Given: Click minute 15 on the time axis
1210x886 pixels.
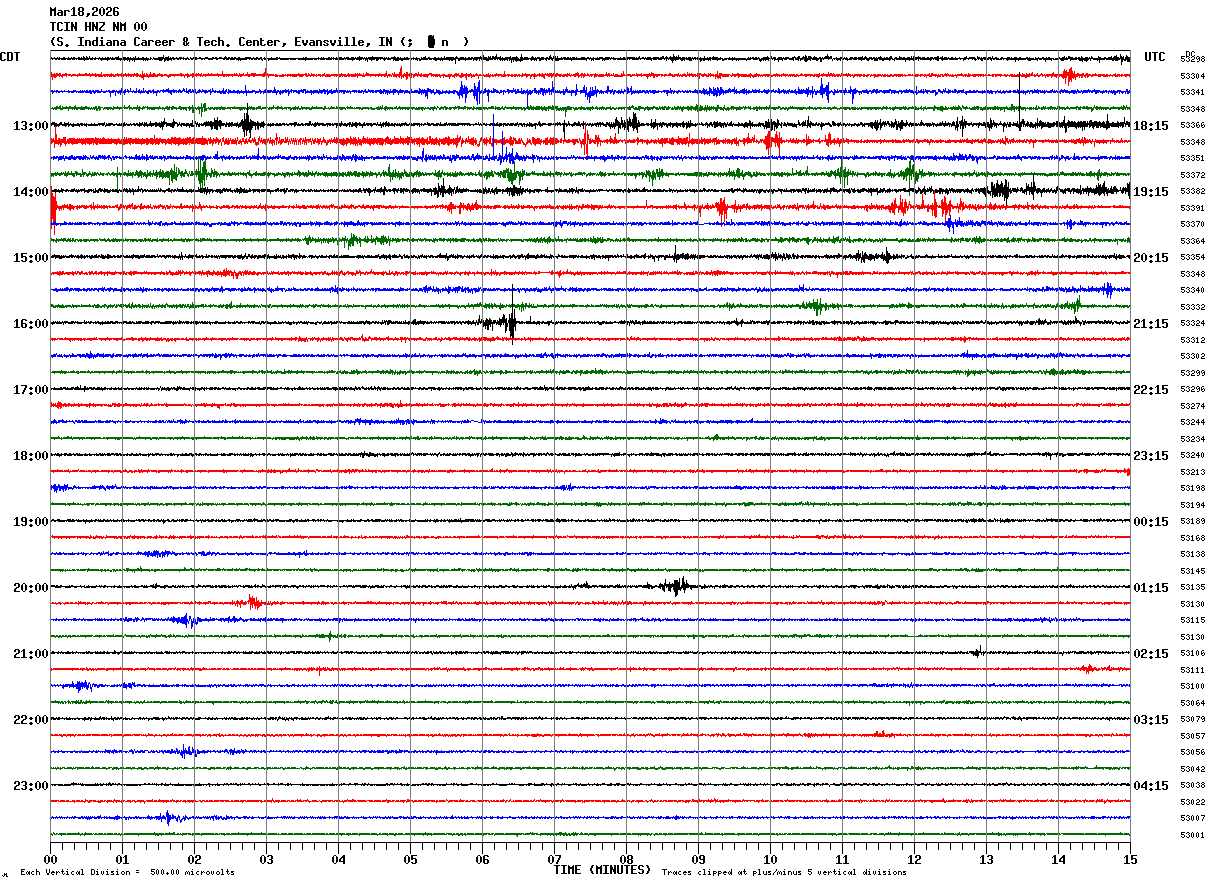Looking at the screenshot, I should click(x=1130, y=860).
